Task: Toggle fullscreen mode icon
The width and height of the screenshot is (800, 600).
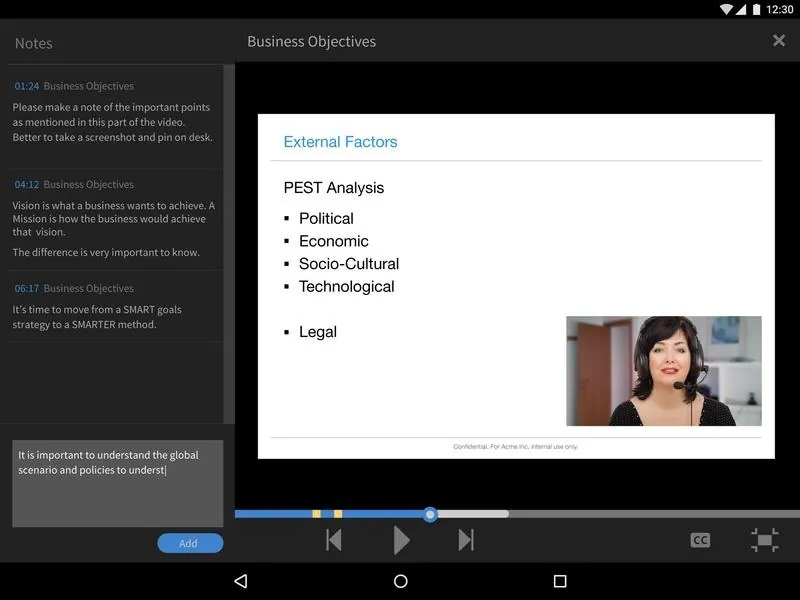Action: pyautogui.click(x=764, y=540)
